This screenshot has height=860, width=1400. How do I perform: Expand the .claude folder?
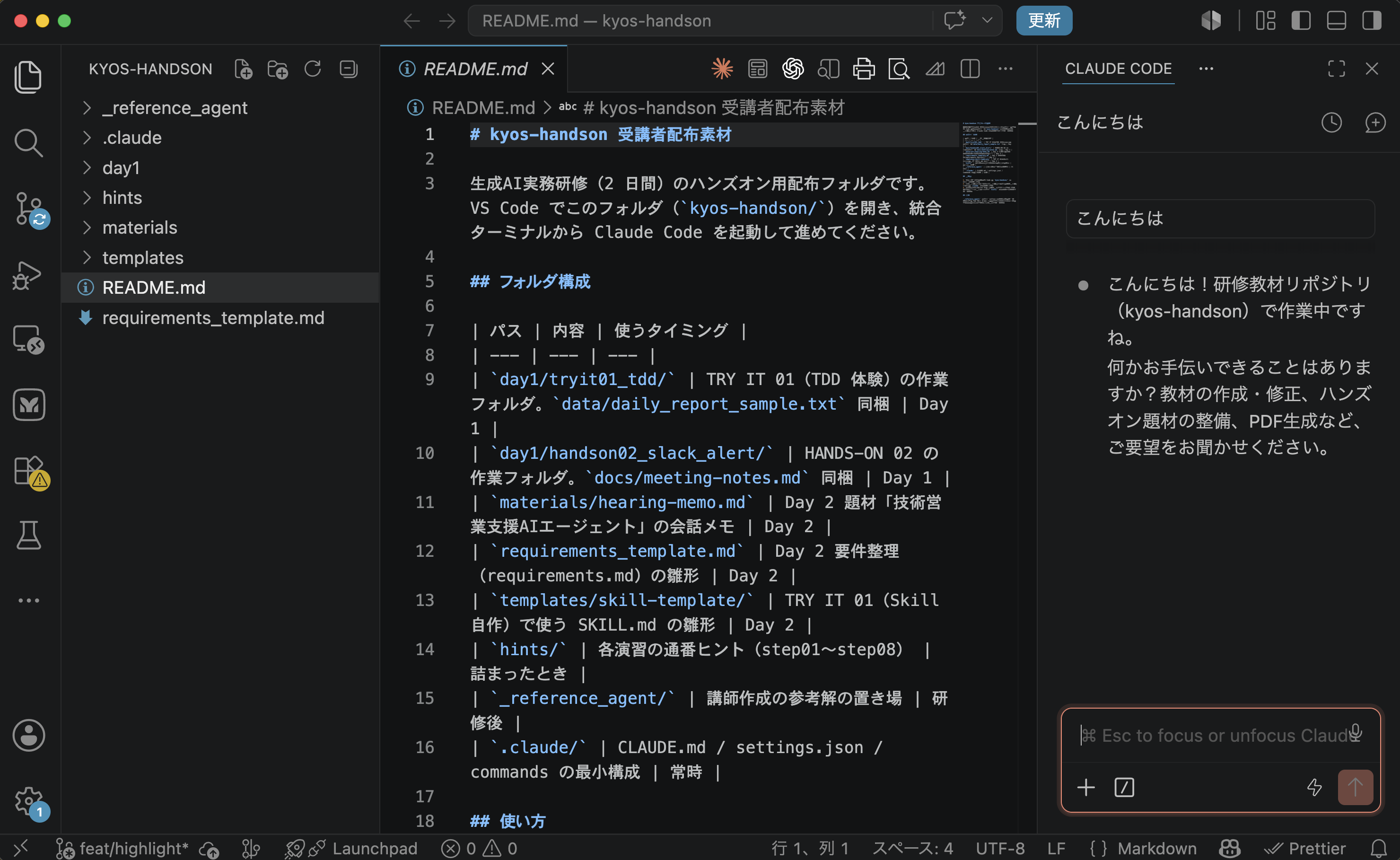[219, 138]
